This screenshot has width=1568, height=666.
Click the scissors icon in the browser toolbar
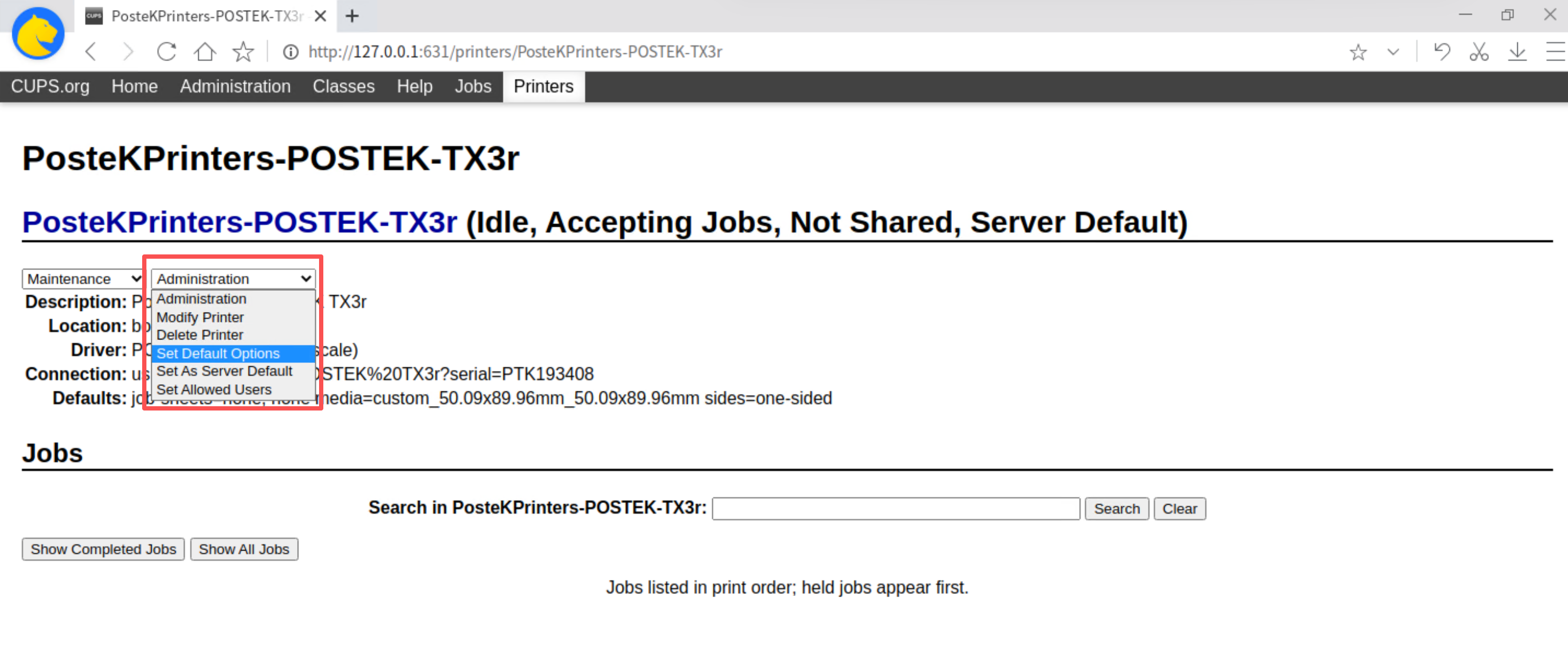pyautogui.click(x=1479, y=52)
